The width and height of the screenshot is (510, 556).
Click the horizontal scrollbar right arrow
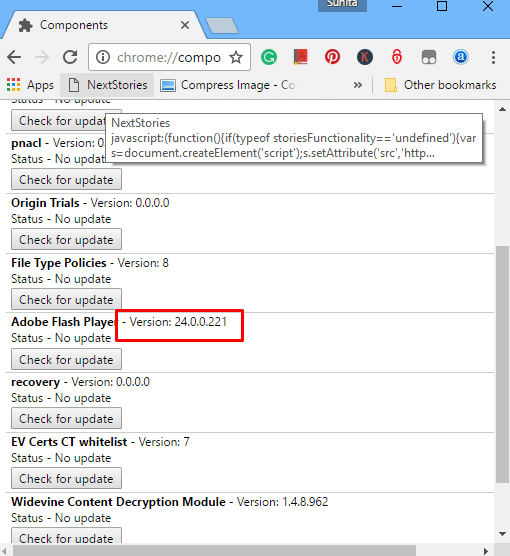(x=486, y=551)
